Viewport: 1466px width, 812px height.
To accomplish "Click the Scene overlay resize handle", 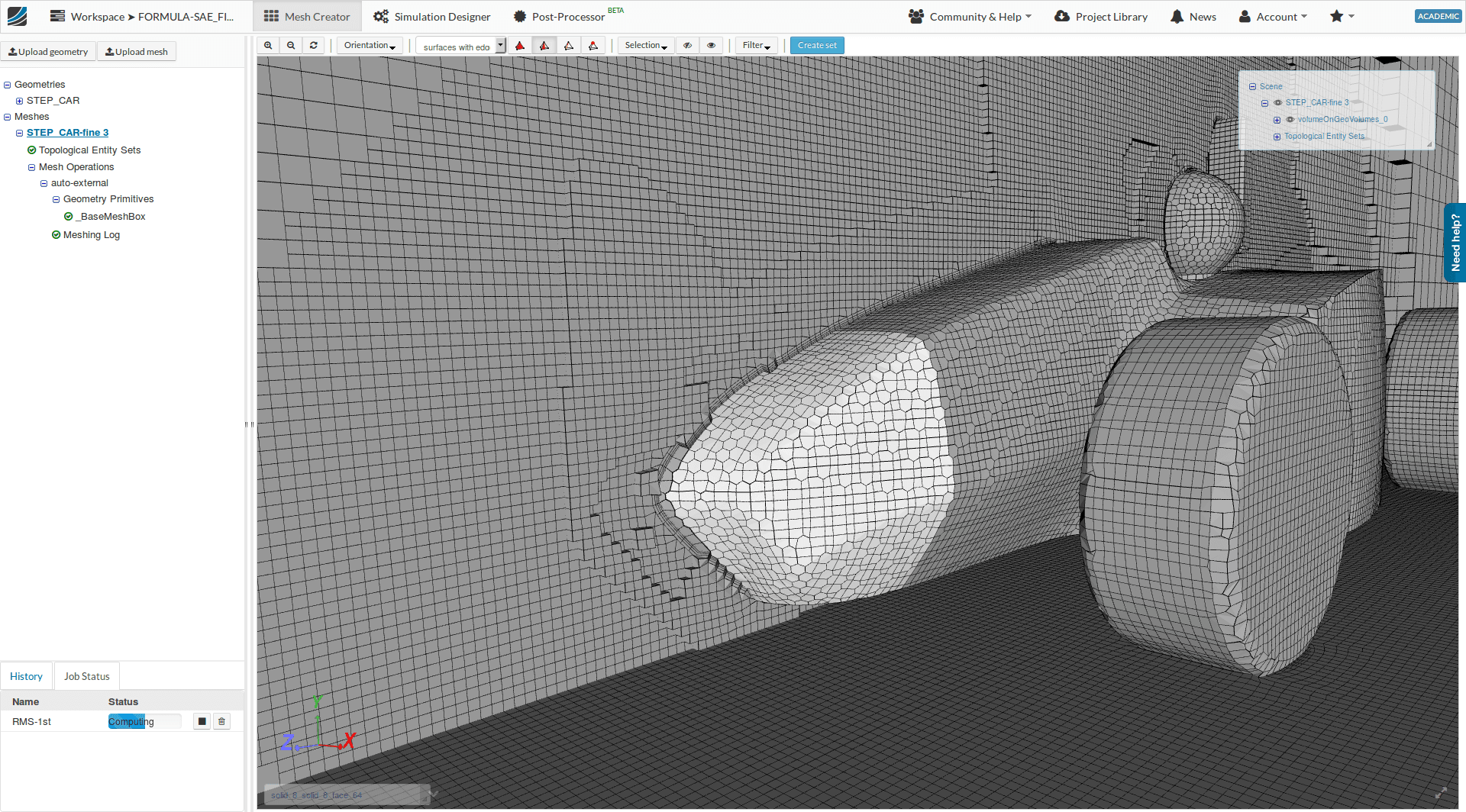I will [x=1429, y=143].
